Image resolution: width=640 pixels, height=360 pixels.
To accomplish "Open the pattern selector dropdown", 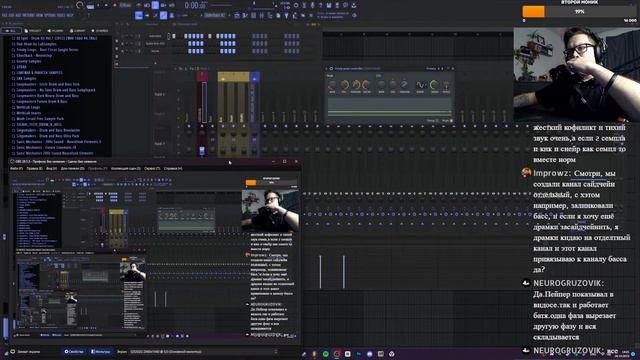I will click(215, 16).
